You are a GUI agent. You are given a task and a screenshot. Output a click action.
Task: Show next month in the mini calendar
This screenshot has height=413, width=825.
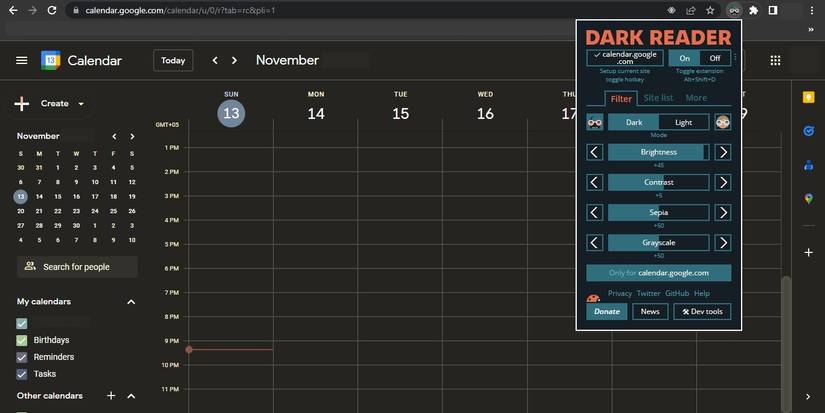(132, 136)
